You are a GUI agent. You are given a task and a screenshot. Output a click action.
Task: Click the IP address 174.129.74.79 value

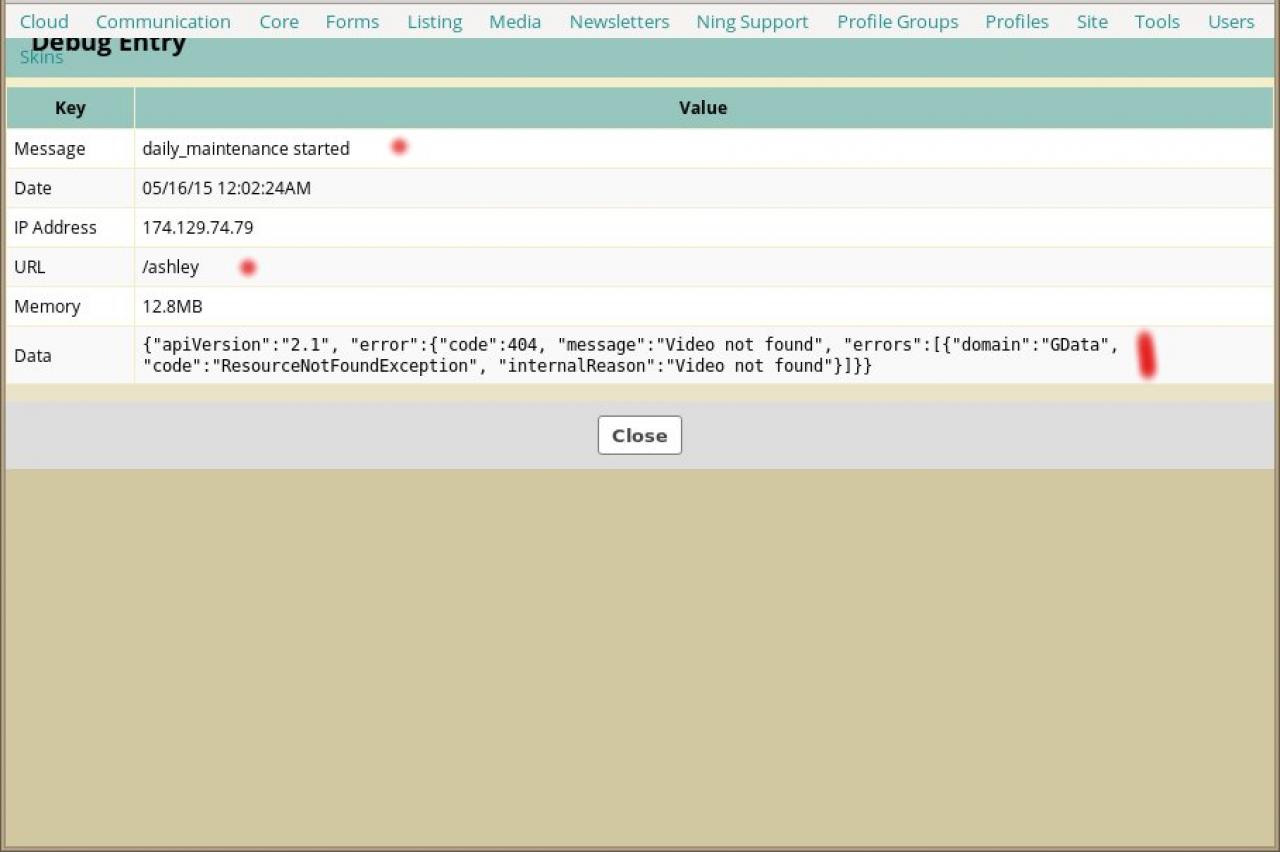pos(198,228)
